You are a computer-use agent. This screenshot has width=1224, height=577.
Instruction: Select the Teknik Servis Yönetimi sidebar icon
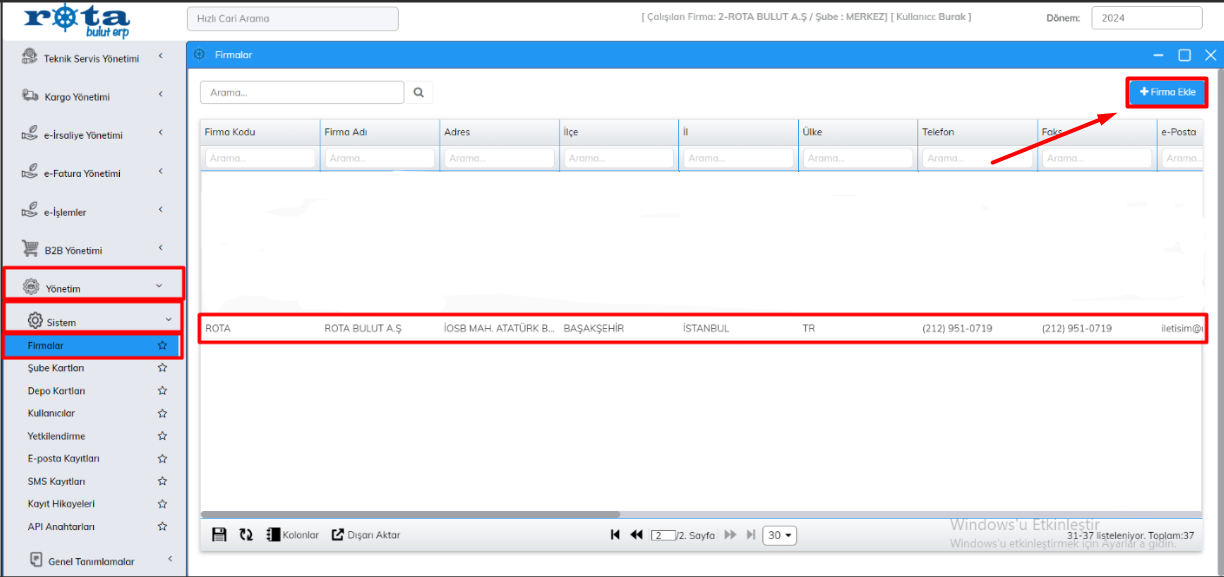[27, 58]
